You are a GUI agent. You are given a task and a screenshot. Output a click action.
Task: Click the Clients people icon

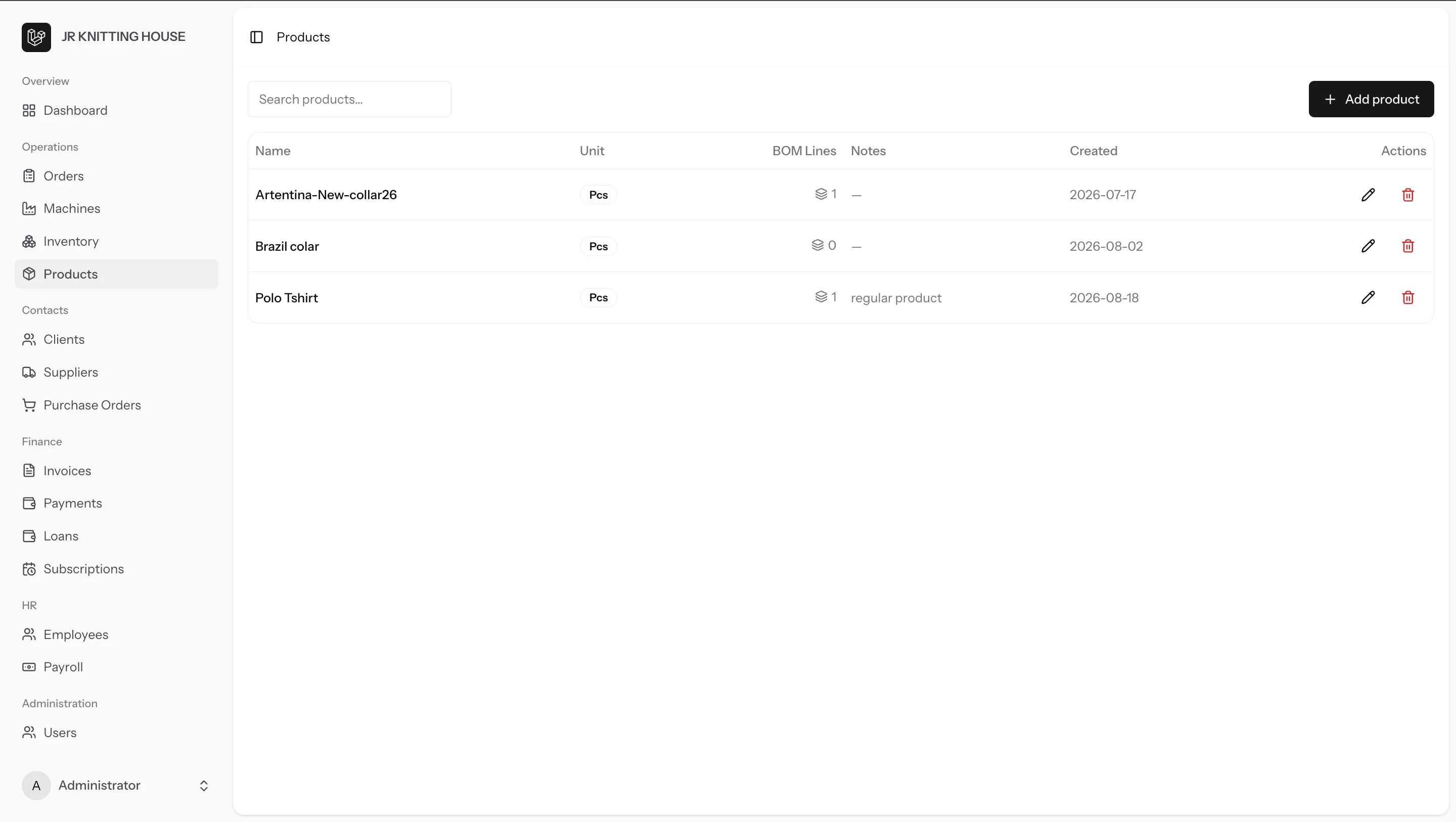pyautogui.click(x=29, y=339)
